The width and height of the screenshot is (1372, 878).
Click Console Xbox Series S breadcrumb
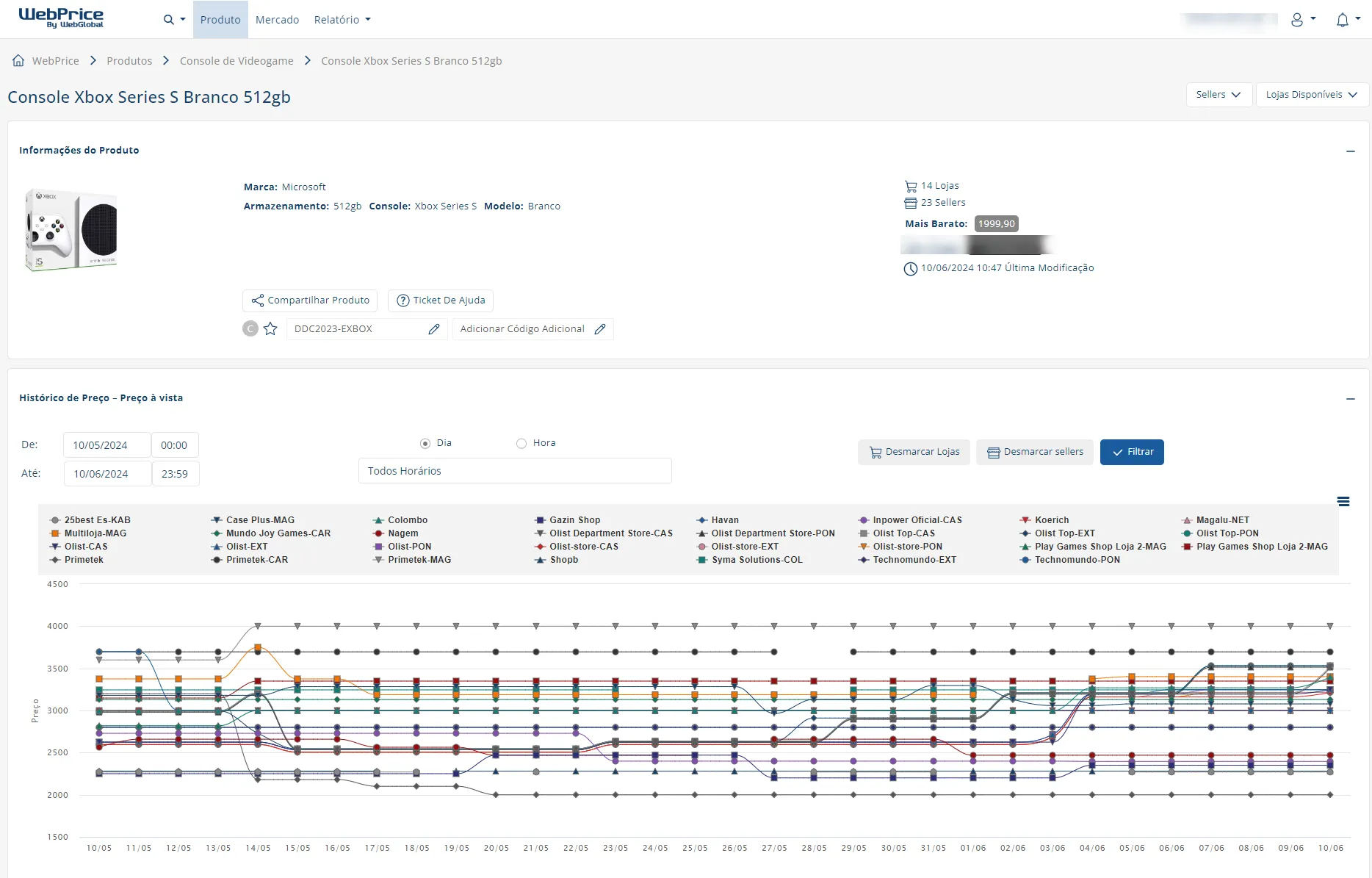pyautogui.click(x=411, y=61)
